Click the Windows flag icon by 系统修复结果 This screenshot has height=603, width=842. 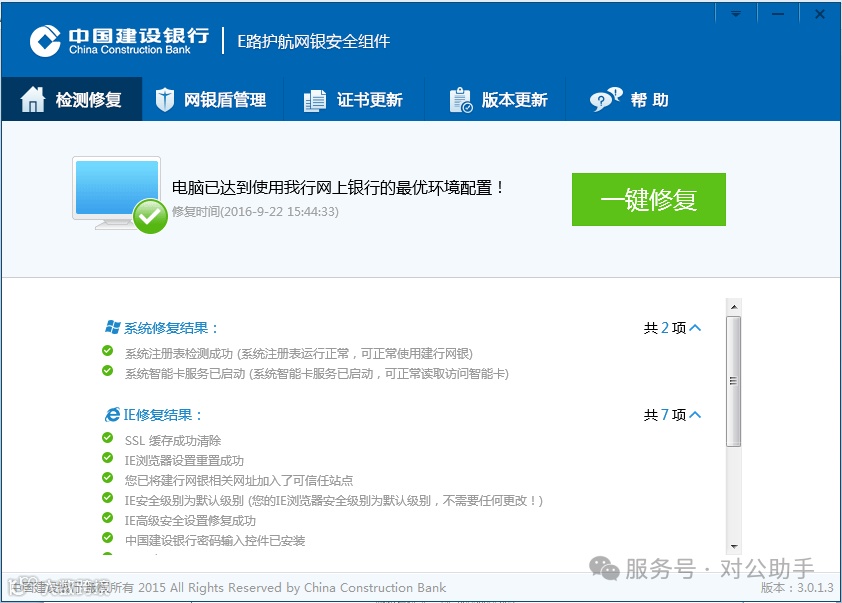[x=112, y=327]
